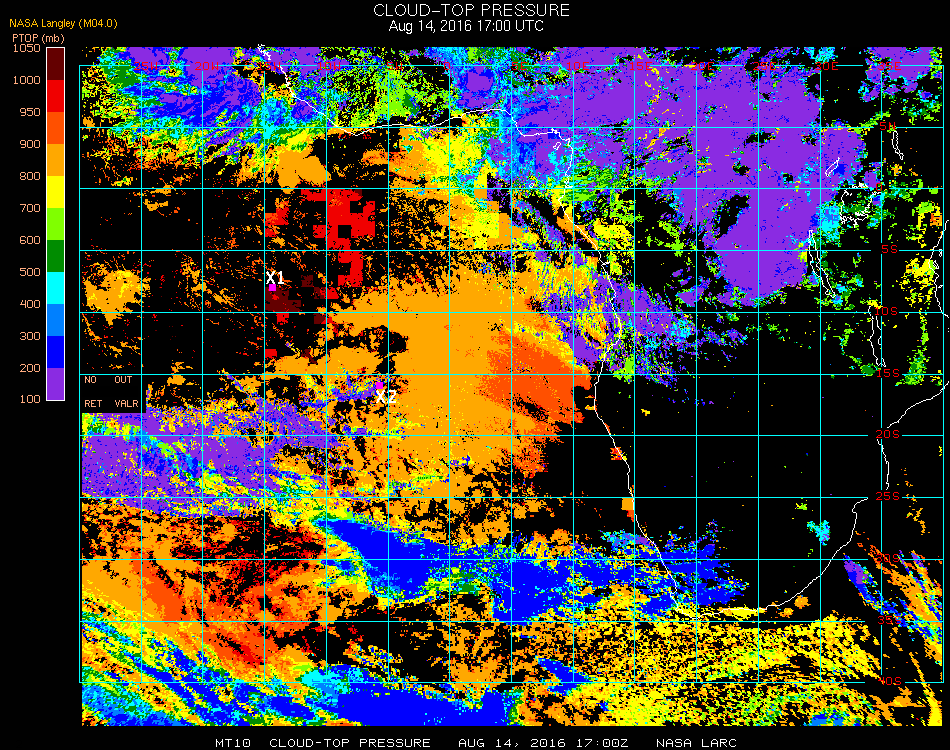The image size is (950, 750).
Task: Click the 400 legend value
Action: click(x=30, y=304)
